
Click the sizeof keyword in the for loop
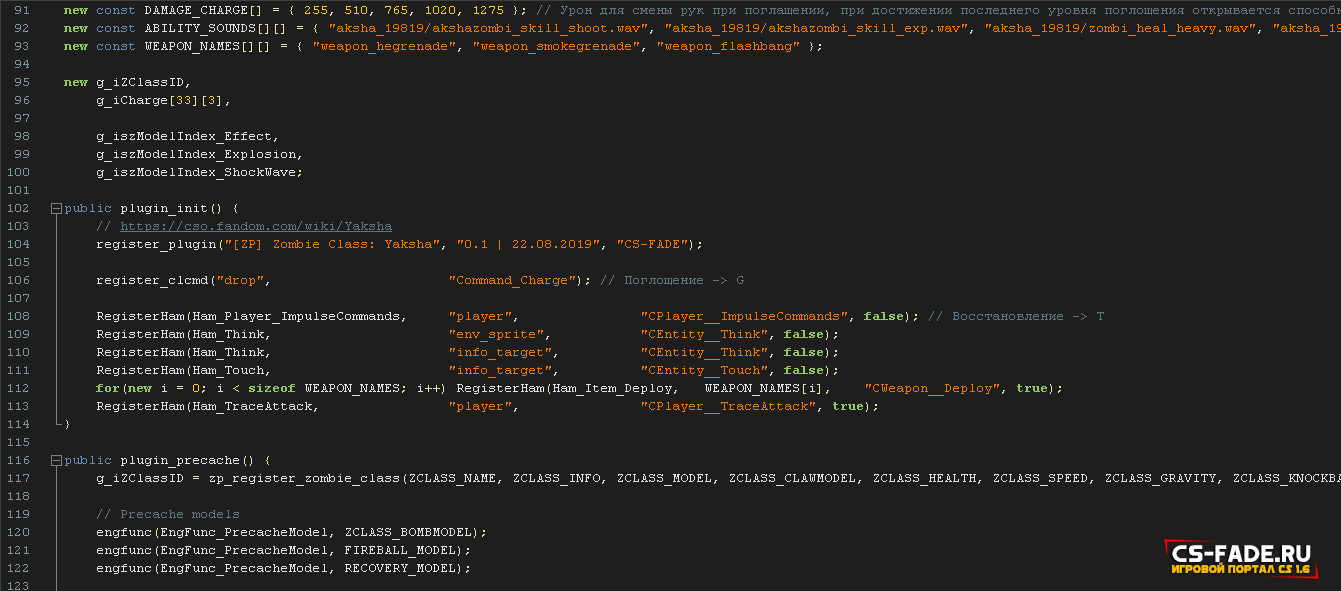click(272, 388)
